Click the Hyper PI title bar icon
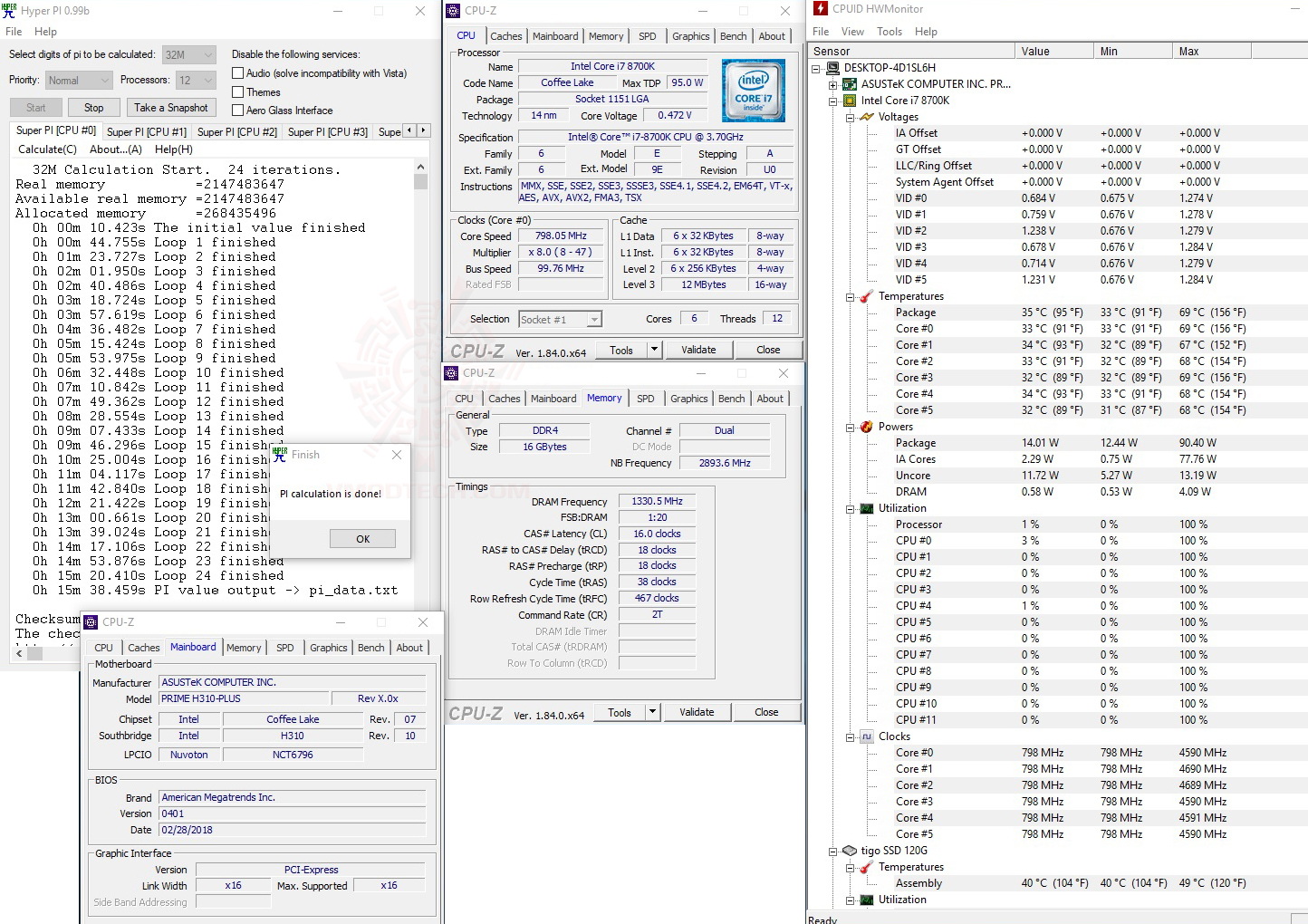This screenshot has width=1308, height=924. click(x=10, y=11)
